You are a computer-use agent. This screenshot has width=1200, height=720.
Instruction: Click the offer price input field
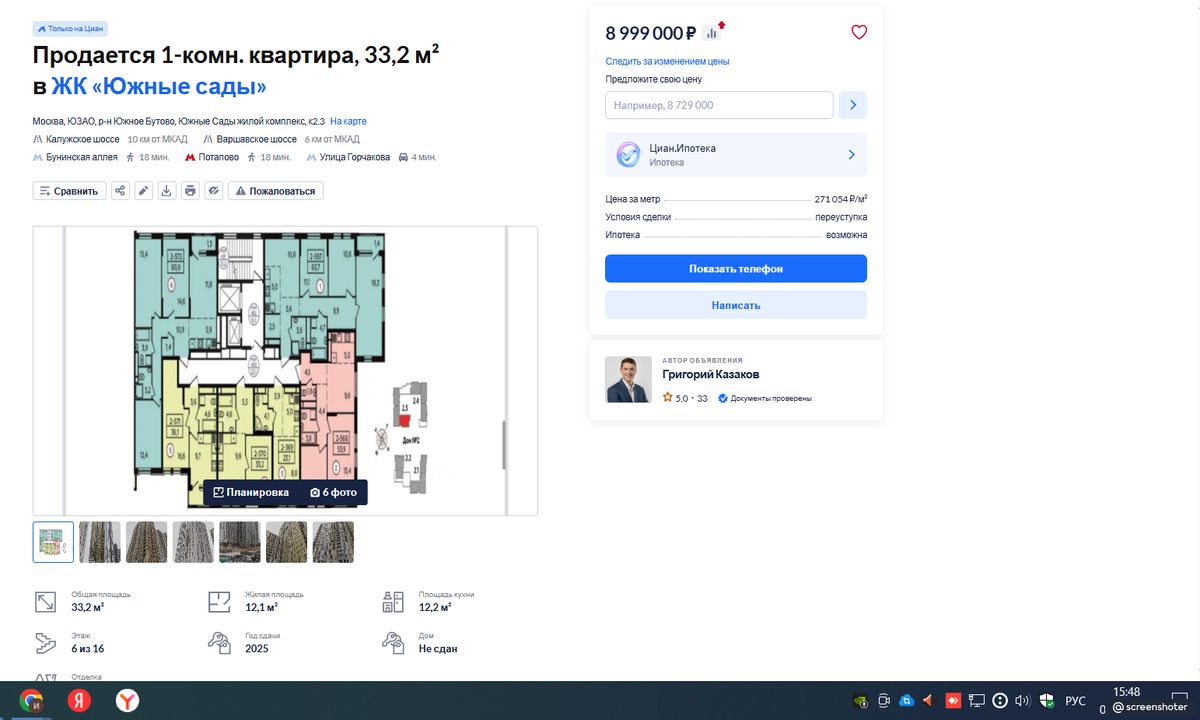click(719, 105)
